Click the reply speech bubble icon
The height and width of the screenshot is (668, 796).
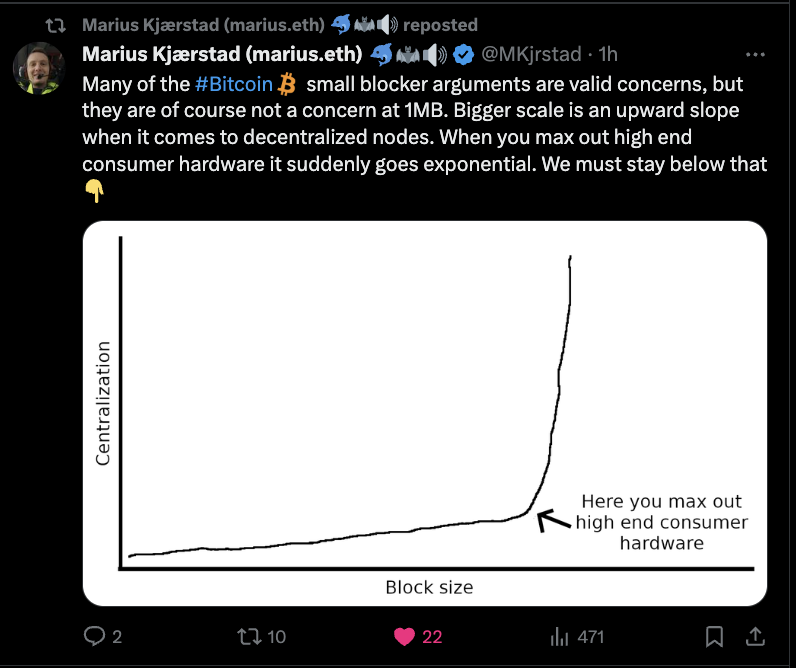pyautogui.click(x=95, y=636)
